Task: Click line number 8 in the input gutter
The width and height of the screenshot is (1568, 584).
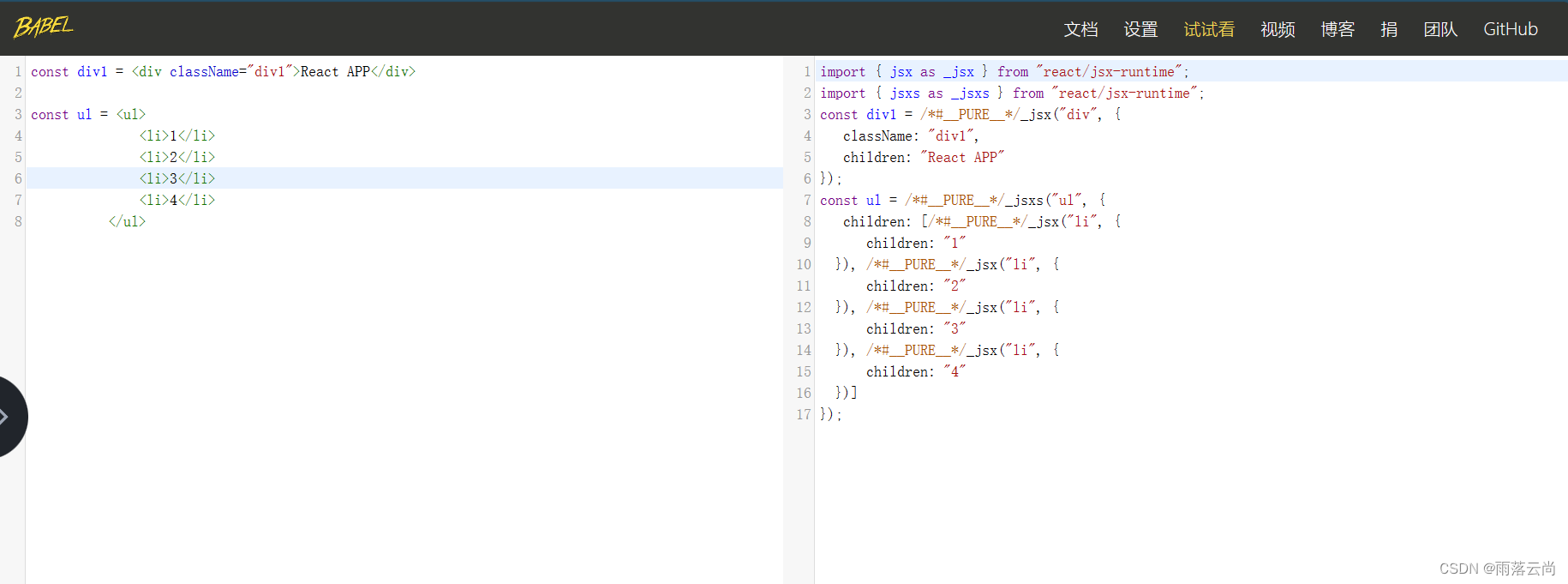Action: pyautogui.click(x=18, y=221)
